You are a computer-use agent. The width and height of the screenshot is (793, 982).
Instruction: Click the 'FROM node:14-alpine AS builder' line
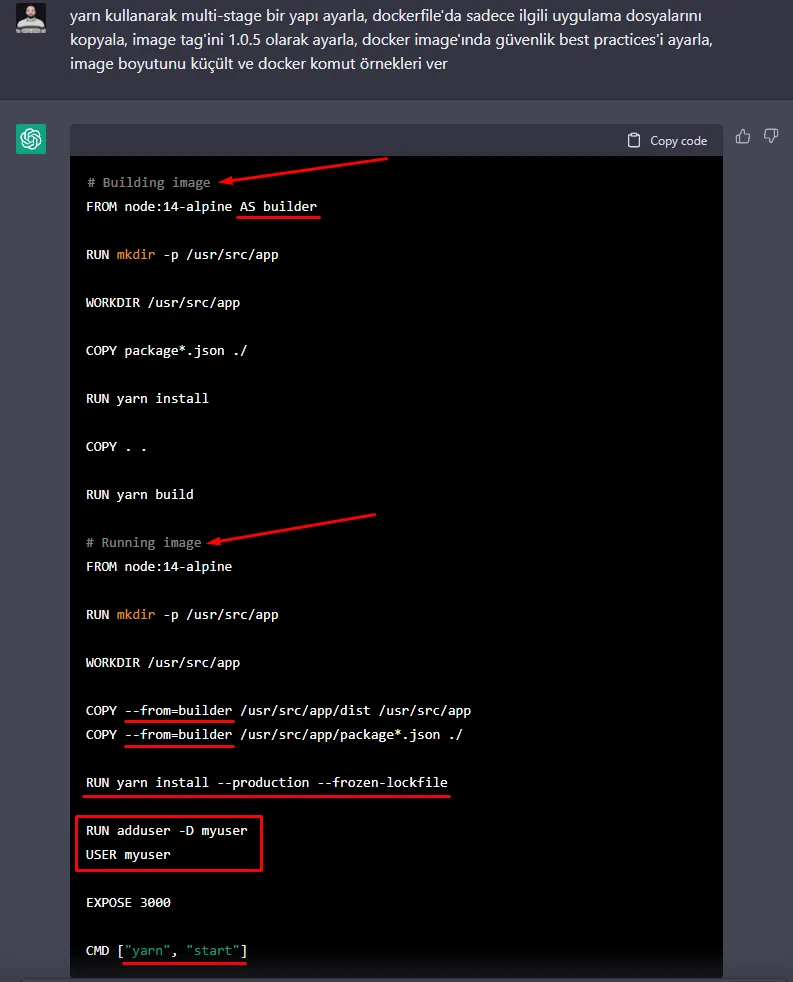[201, 207]
